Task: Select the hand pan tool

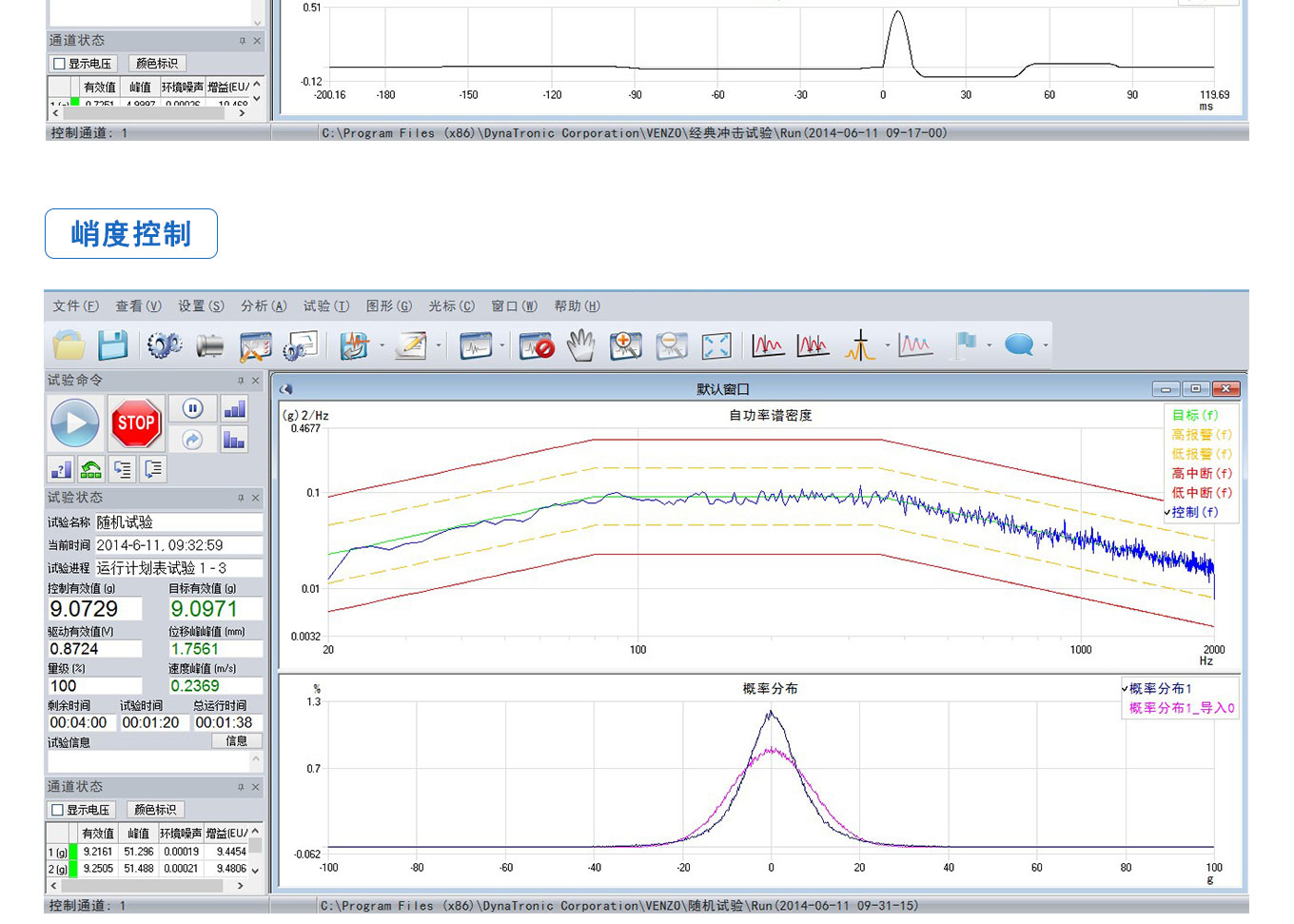Action: 580,345
